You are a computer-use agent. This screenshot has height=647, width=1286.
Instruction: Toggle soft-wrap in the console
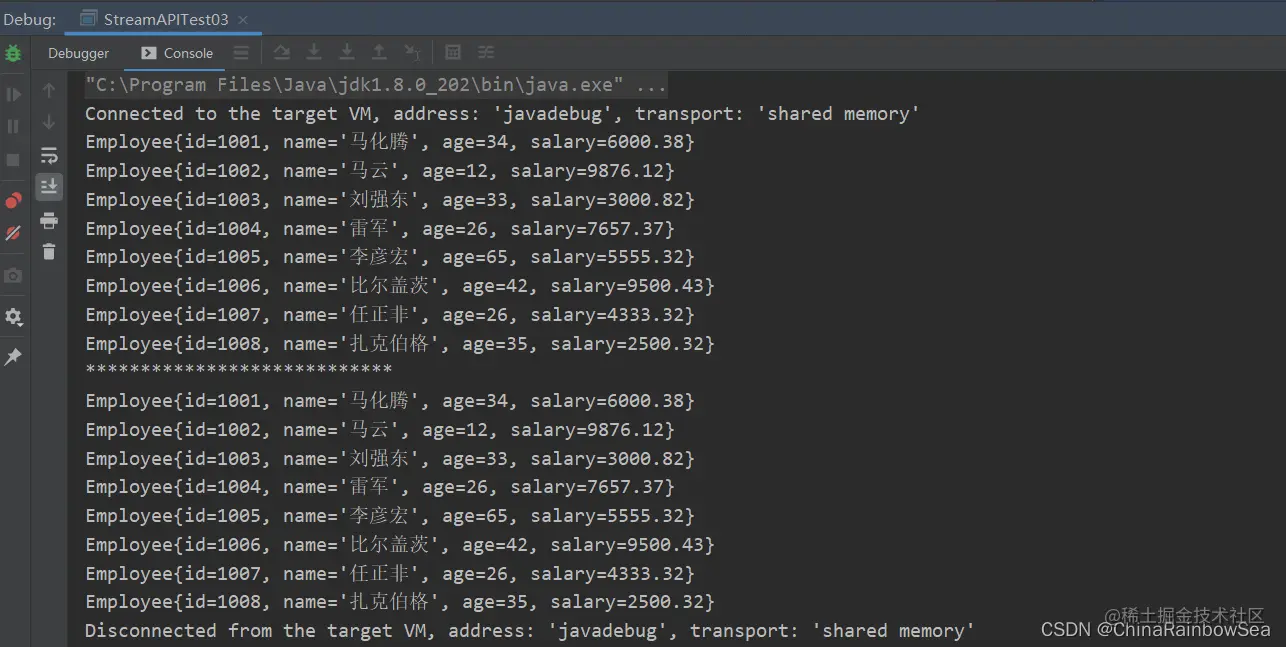(49, 155)
